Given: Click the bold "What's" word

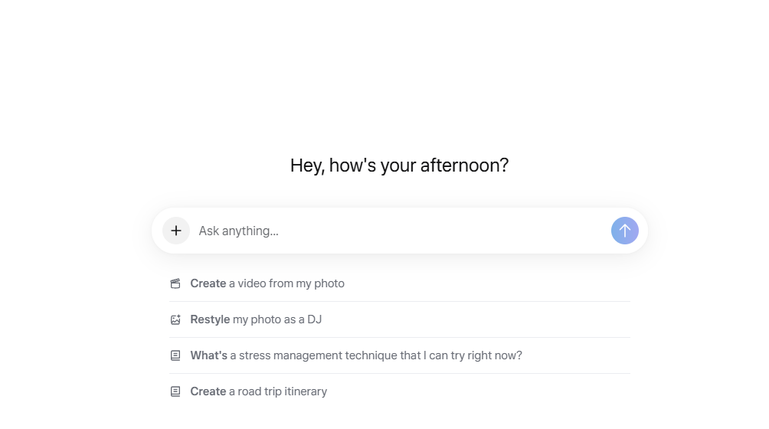Looking at the screenshot, I should coord(209,356).
